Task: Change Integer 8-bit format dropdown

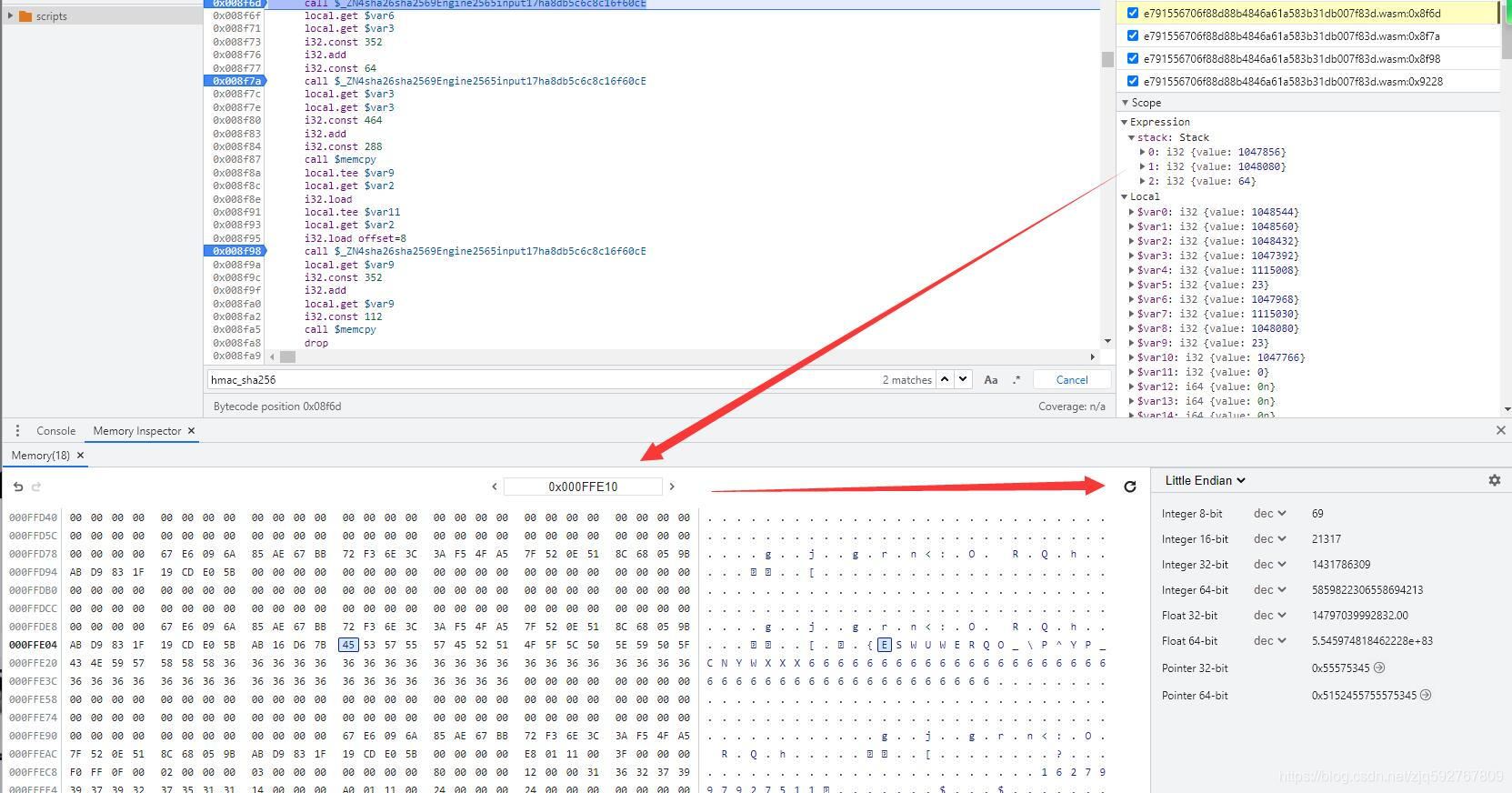Action: click(1270, 513)
